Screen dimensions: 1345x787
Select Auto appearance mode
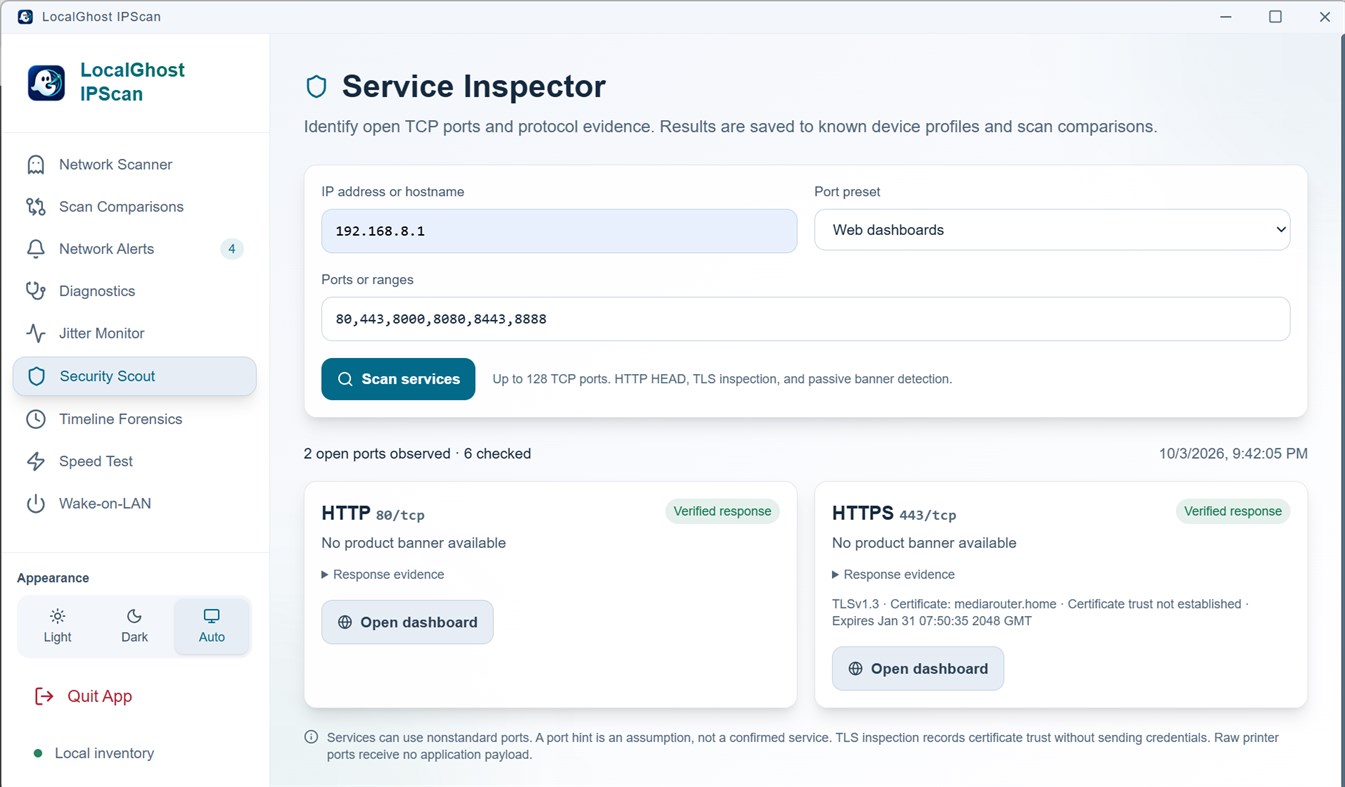point(212,626)
